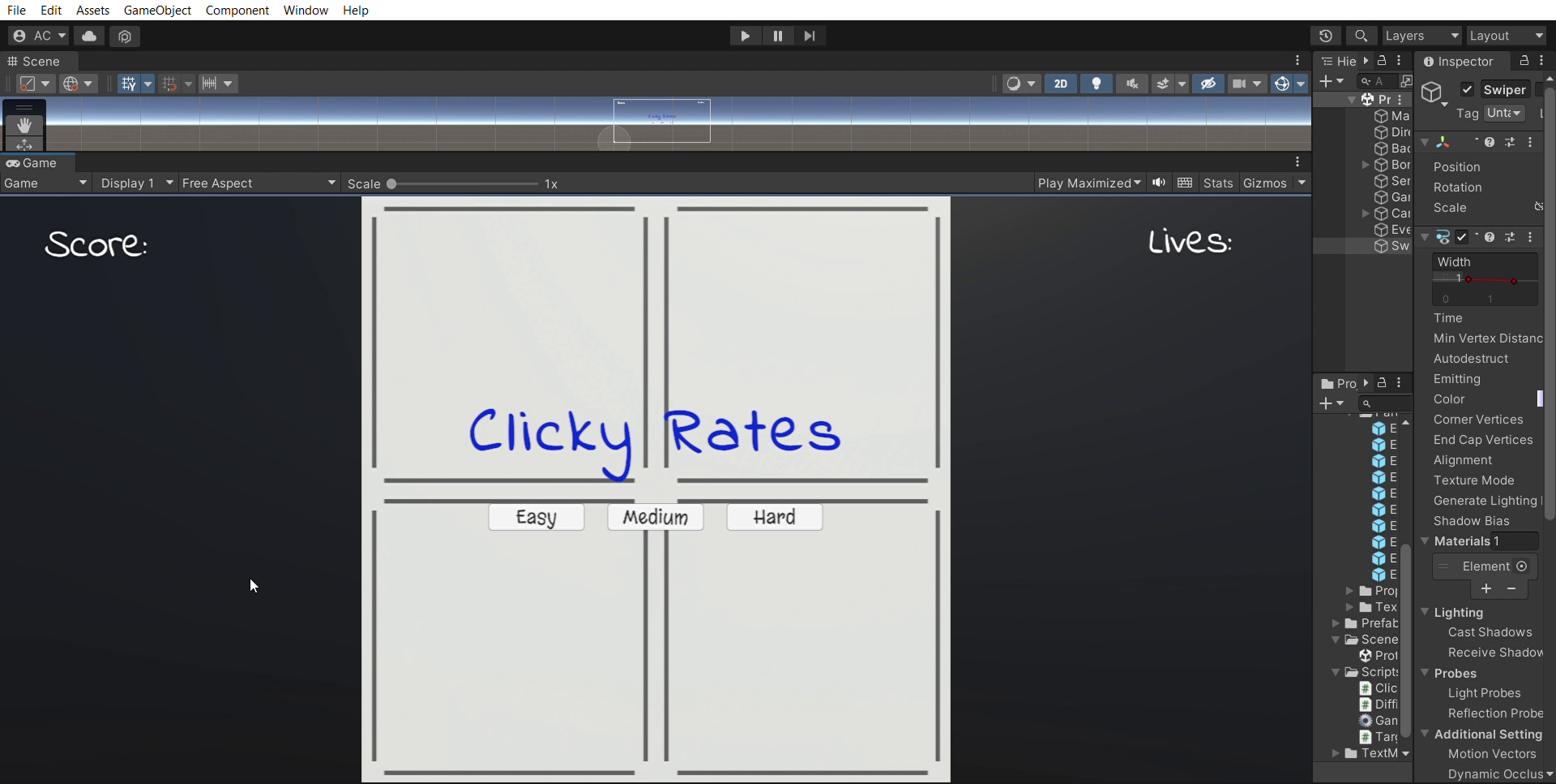The height and width of the screenshot is (784, 1556).
Task: Open the global Search magnifier
Action: tap(1361, 36)
